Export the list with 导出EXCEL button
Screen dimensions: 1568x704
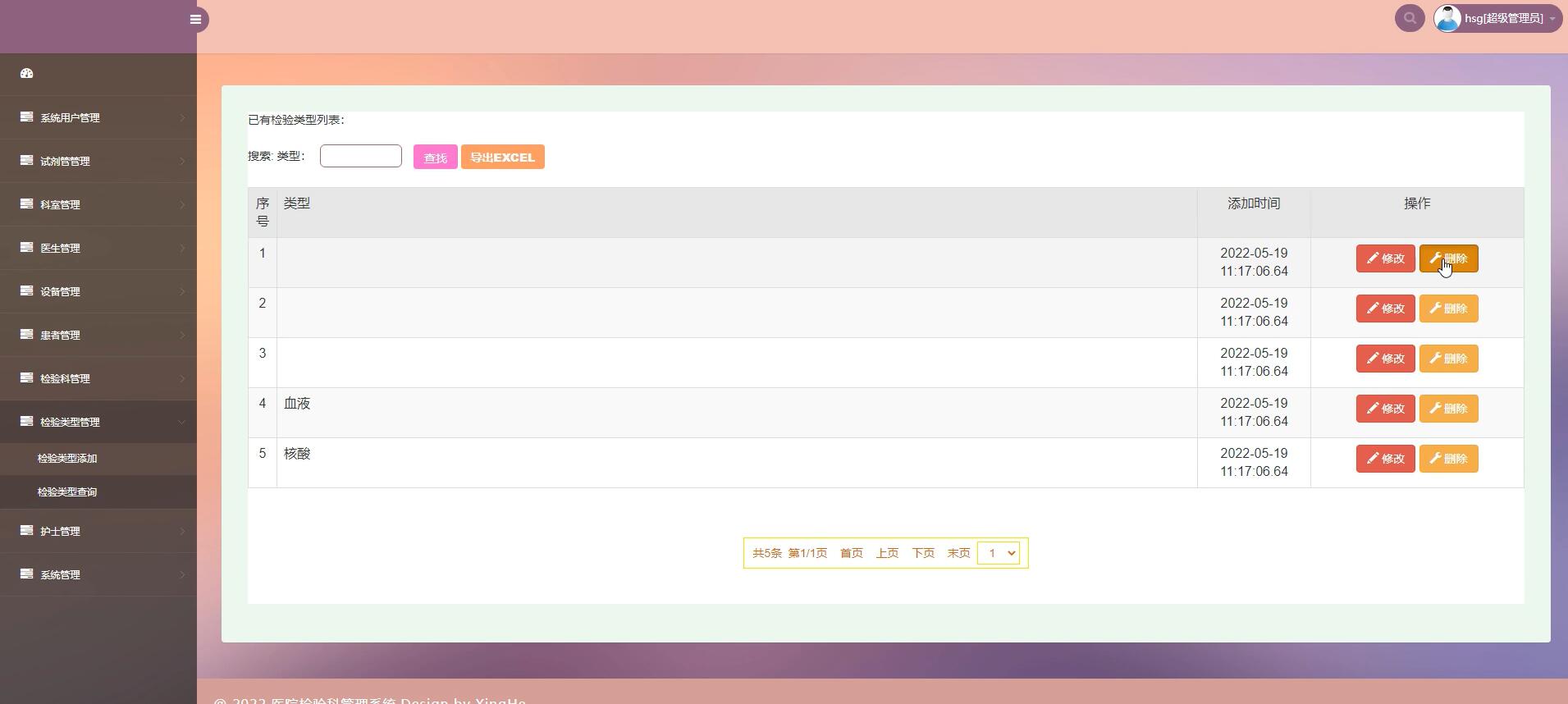tap(502, 158)
